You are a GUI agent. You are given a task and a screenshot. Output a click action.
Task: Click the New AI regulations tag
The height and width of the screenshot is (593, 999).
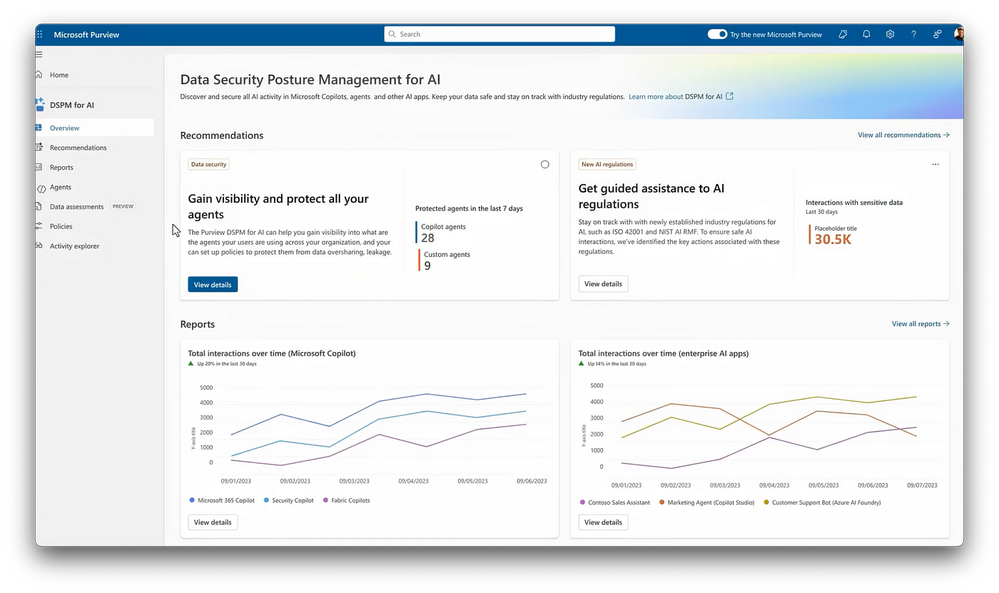607,164
